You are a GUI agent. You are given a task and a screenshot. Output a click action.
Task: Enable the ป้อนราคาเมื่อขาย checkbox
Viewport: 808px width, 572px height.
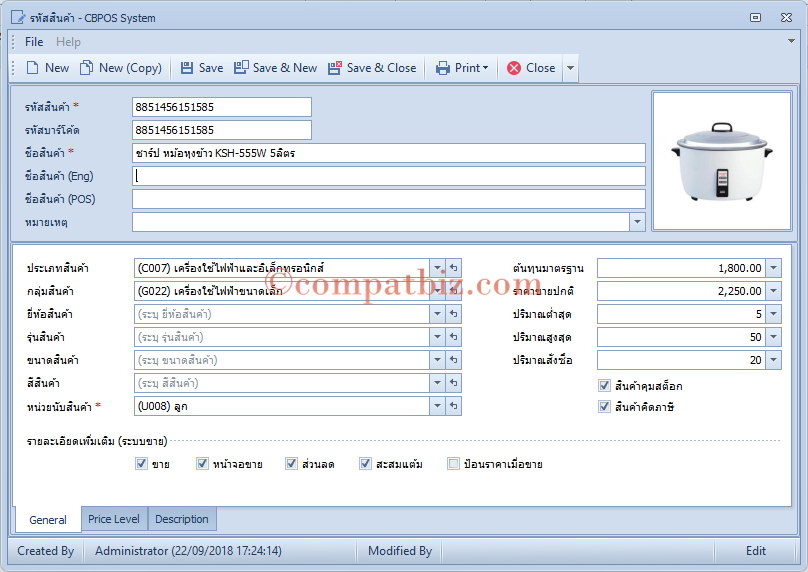click(453, 464)
